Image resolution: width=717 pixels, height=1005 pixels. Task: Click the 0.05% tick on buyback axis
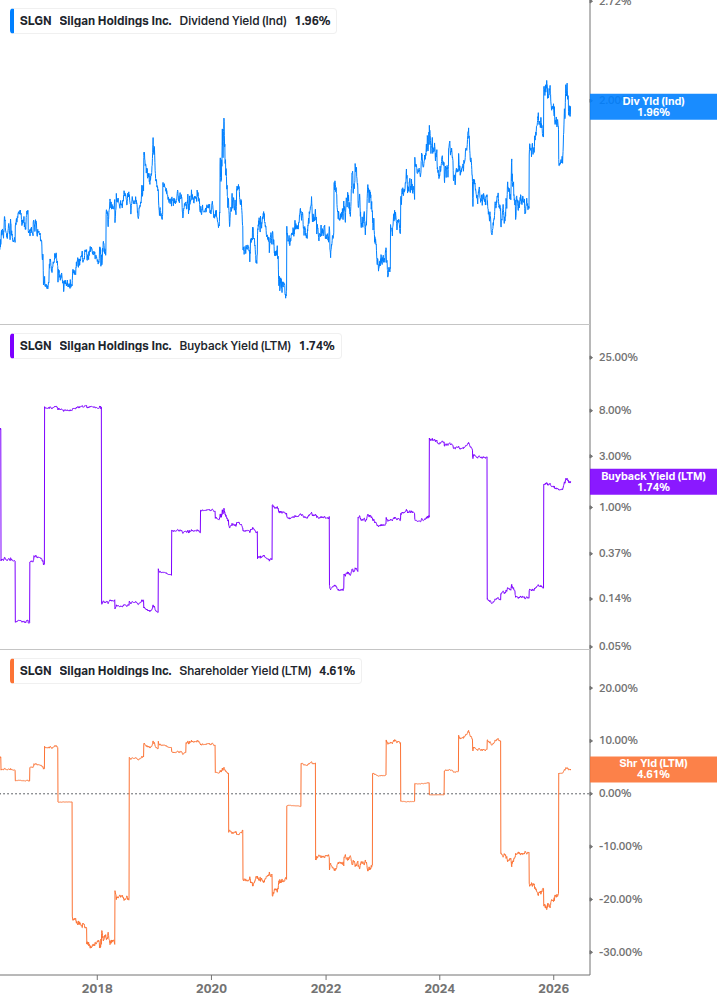click(615, 646)
